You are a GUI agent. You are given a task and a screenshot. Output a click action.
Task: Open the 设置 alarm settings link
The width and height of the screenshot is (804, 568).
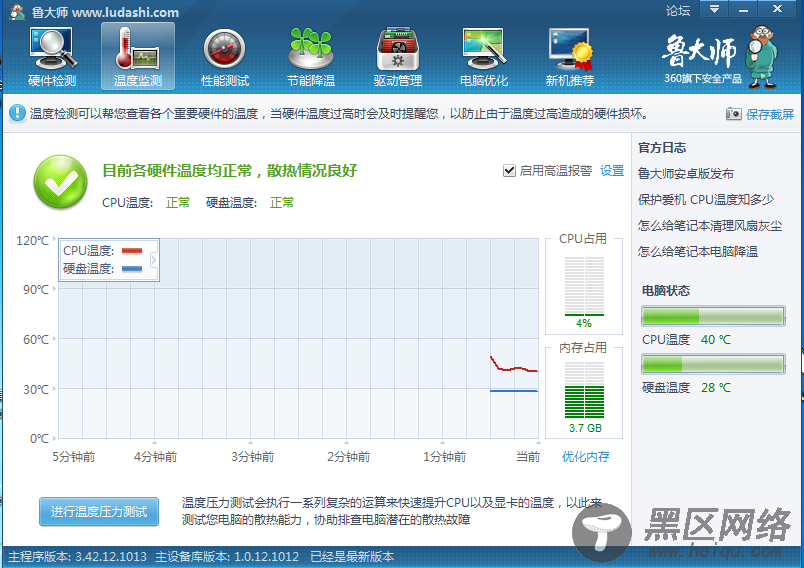(612, 171)
